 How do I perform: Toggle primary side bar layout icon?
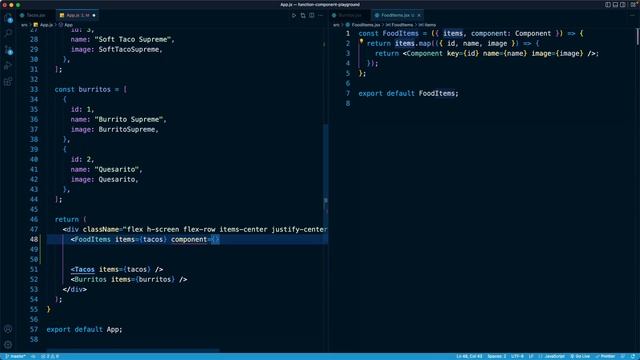tap(608, 4)
